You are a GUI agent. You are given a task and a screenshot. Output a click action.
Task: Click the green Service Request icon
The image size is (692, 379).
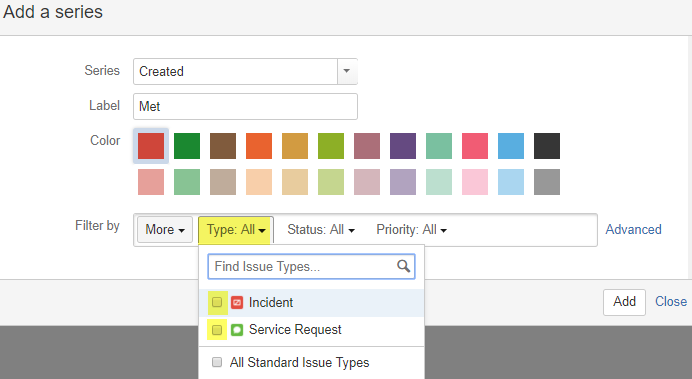pos(237,330)
